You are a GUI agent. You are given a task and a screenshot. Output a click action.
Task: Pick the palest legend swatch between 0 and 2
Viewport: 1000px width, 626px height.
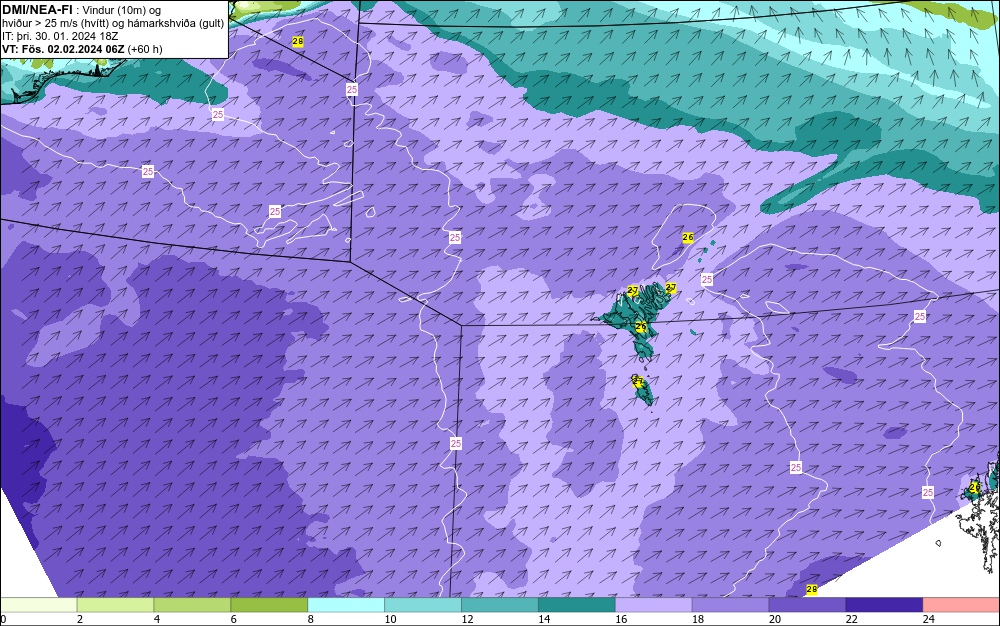(x=38, y=605)
